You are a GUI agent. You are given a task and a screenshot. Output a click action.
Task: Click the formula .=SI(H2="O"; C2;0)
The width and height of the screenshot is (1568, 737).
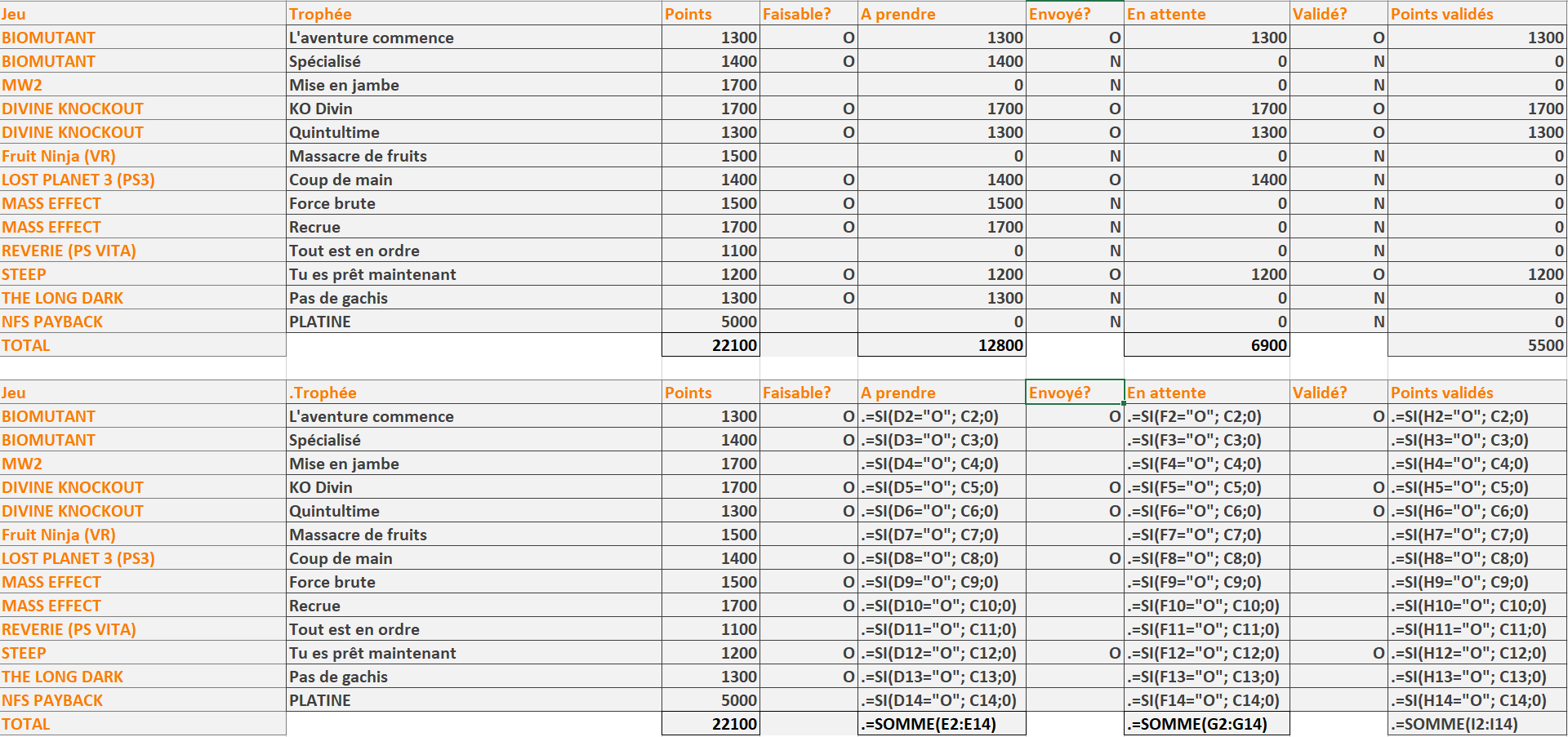1477,416
